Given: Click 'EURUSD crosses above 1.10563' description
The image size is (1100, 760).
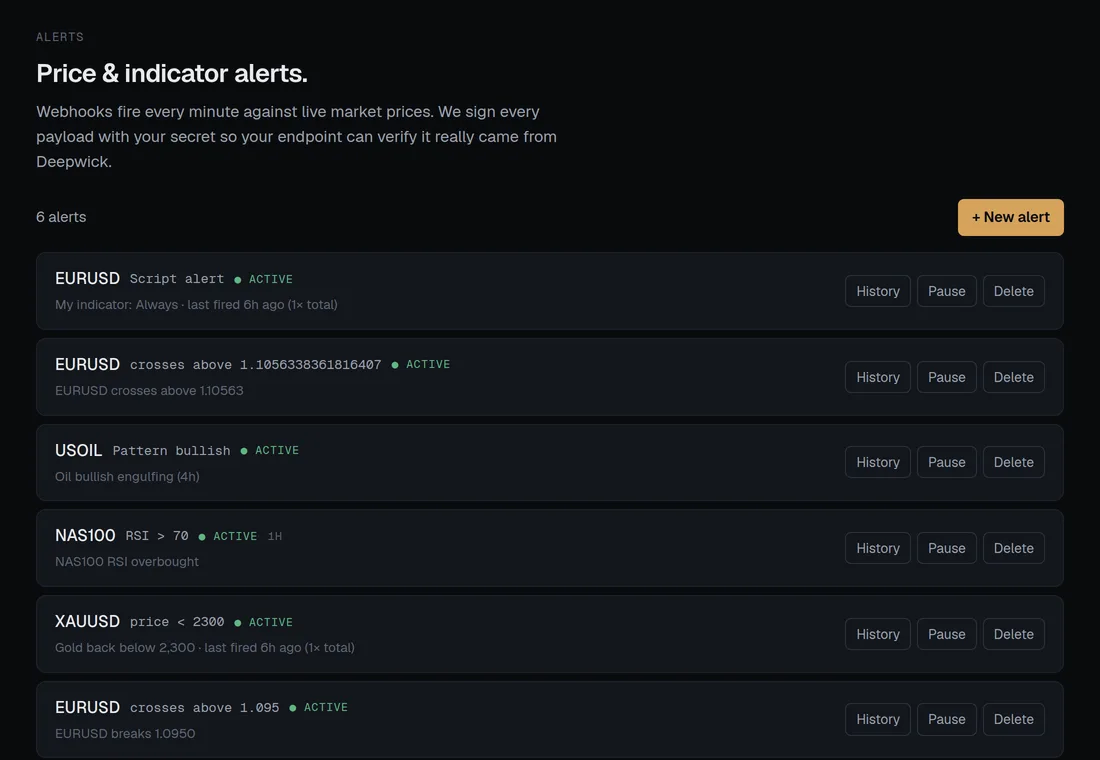Looking at the screenshot, I should [149, 391].
